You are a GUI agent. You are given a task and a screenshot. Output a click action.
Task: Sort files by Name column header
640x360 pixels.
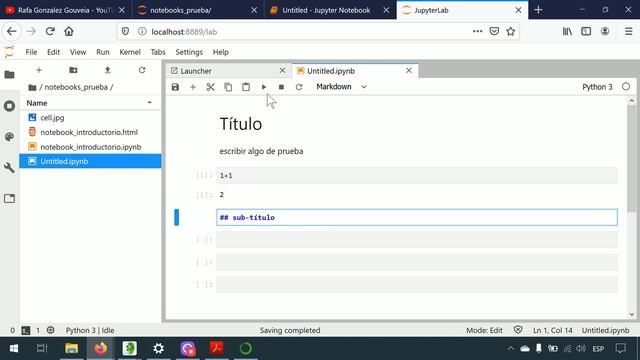point(90,103)
